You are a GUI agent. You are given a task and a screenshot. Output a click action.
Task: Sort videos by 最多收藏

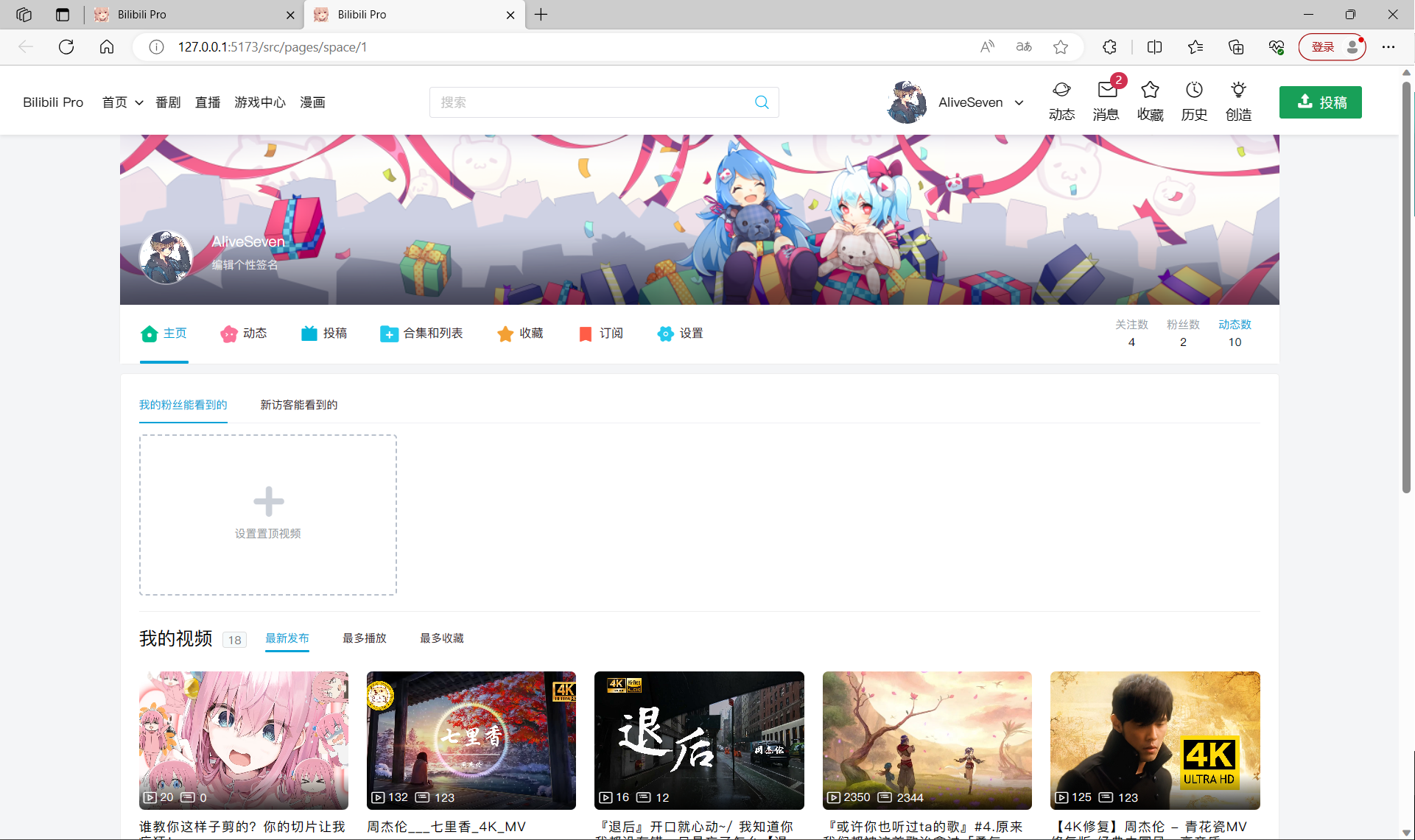[442, 638]
